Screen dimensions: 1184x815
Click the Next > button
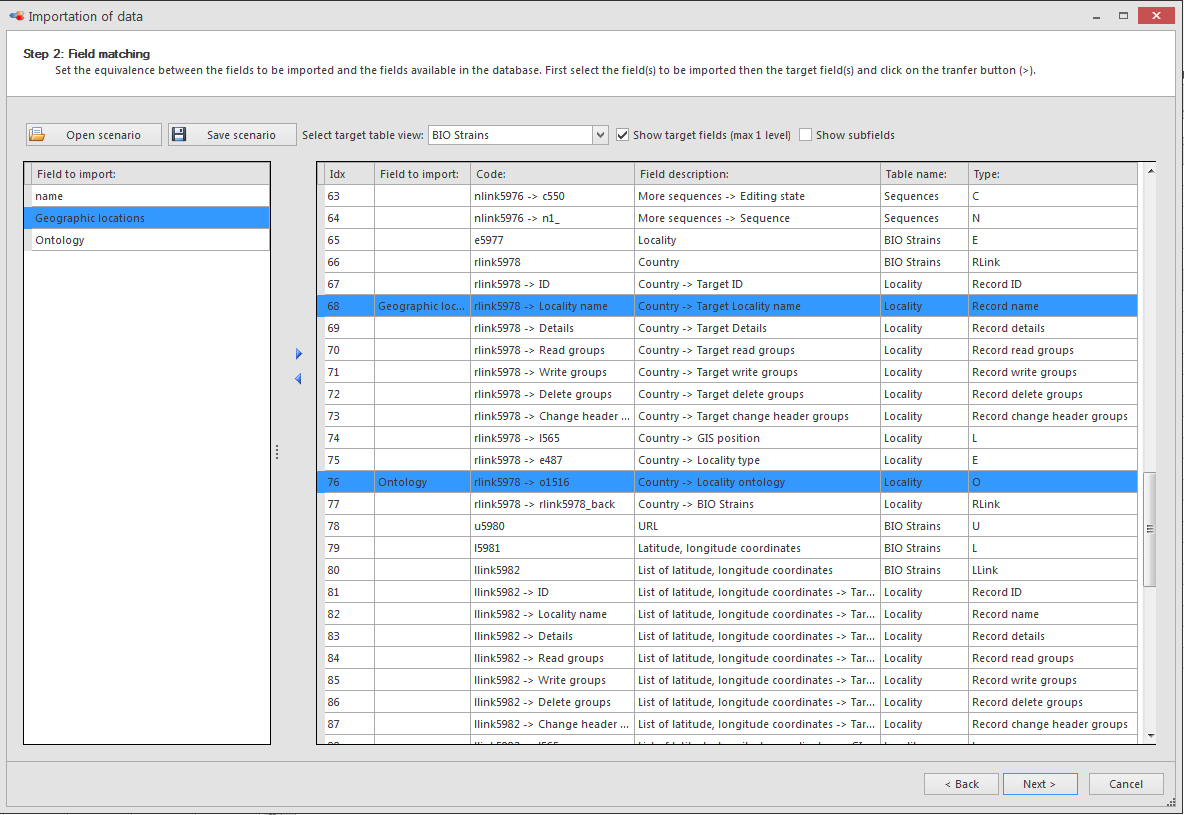click(1040, 784)
